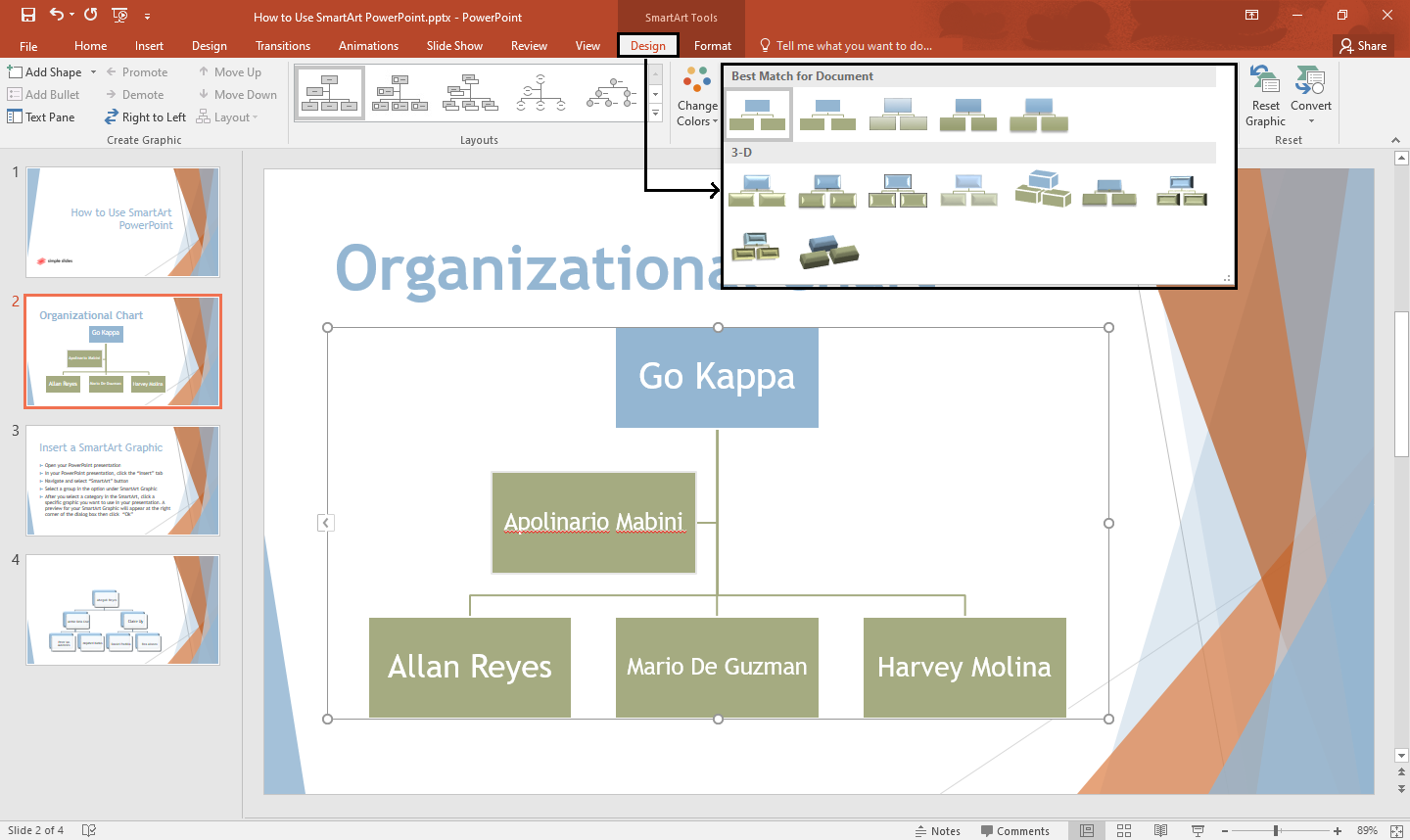Screen dimensions: 1410x840
Task: Expand SmartArt text pane arrow on left edge
Action: [x=326, y=524]
